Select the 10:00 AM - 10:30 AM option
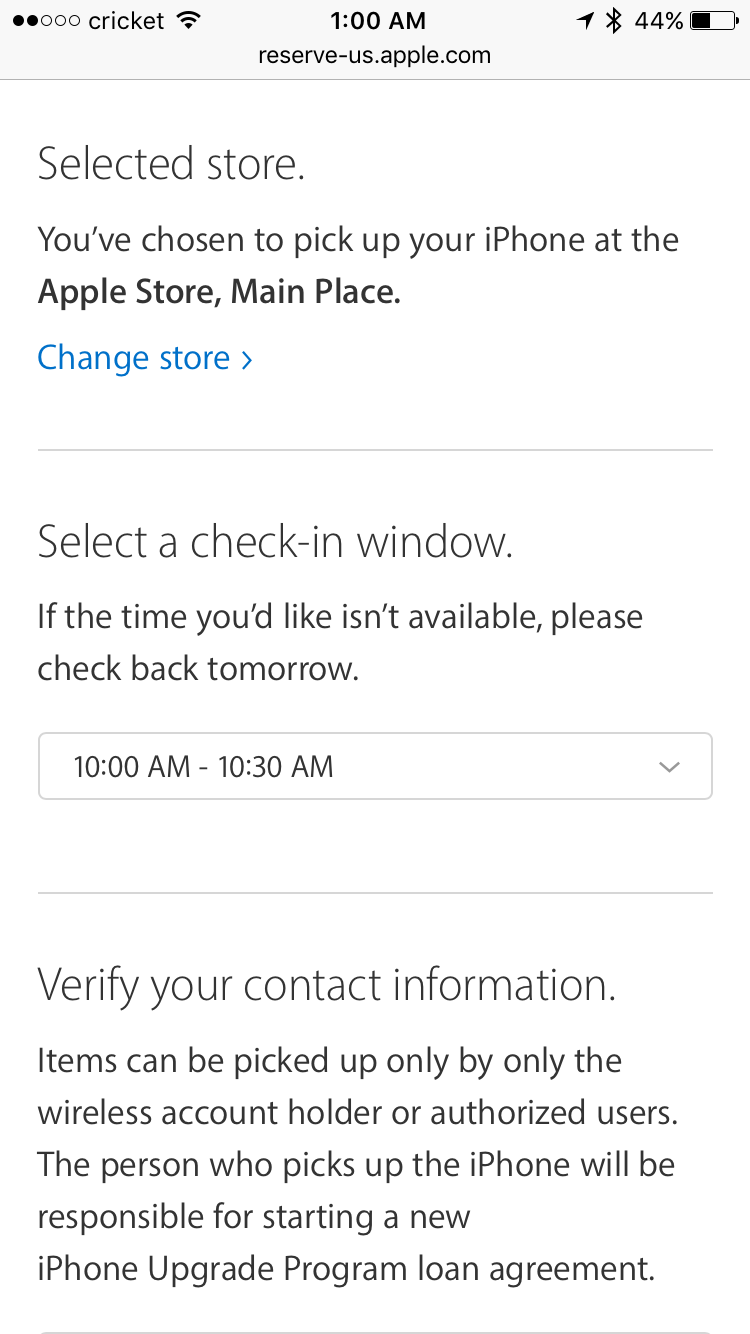Screen dimensions: 750x1334 [x=204, y=766]
